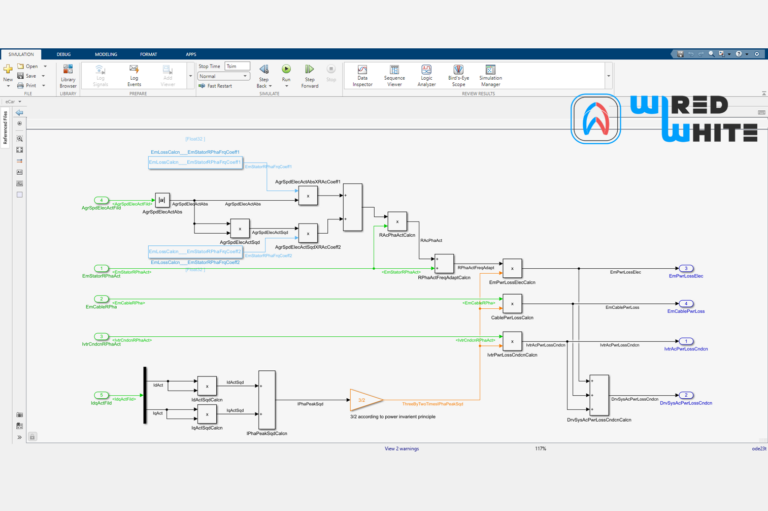The width and height of the screenshot is (768, 511).
Task: Click the Stop Time input field
Action: point(237,66)
